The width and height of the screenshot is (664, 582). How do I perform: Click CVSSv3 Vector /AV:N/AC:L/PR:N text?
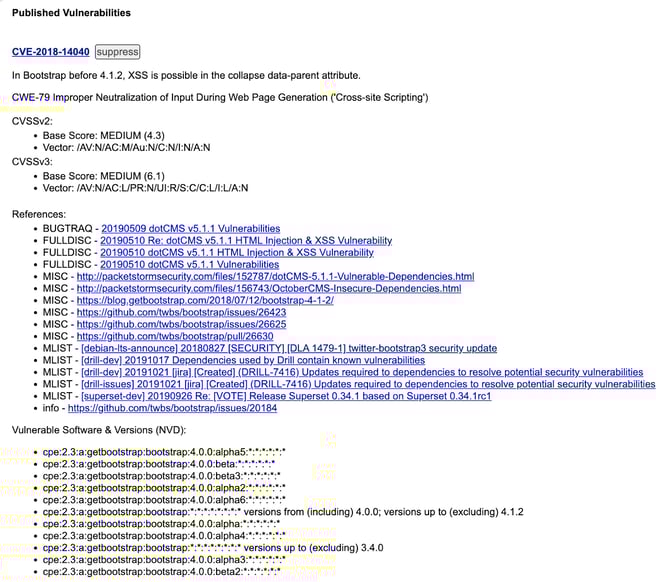(x=145, y=188)
